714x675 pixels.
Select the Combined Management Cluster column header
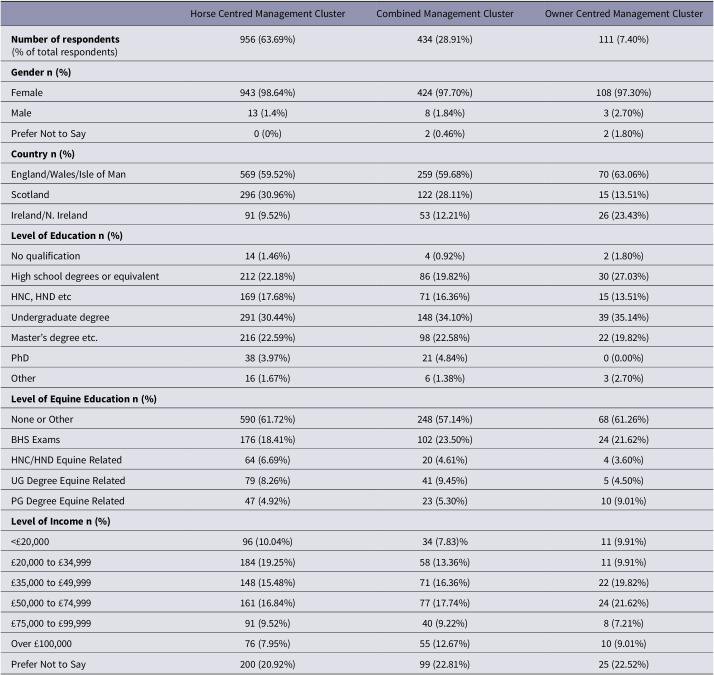click(x=444, y=14)
